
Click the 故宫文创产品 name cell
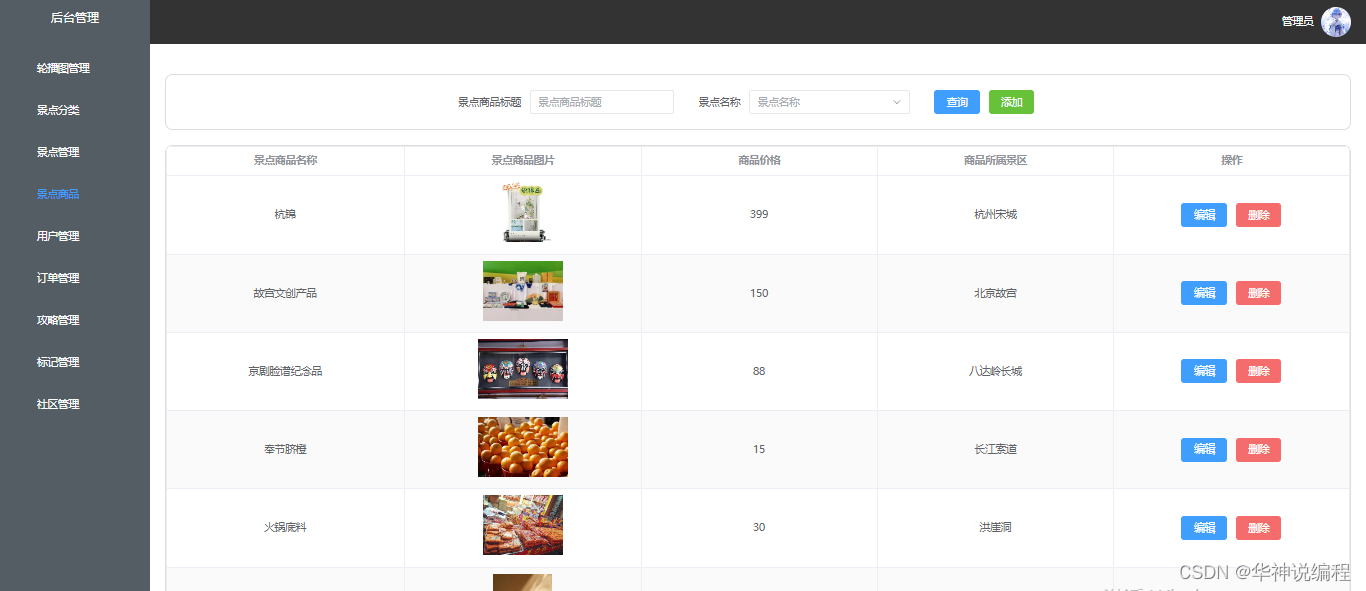[x=285, y=293]
